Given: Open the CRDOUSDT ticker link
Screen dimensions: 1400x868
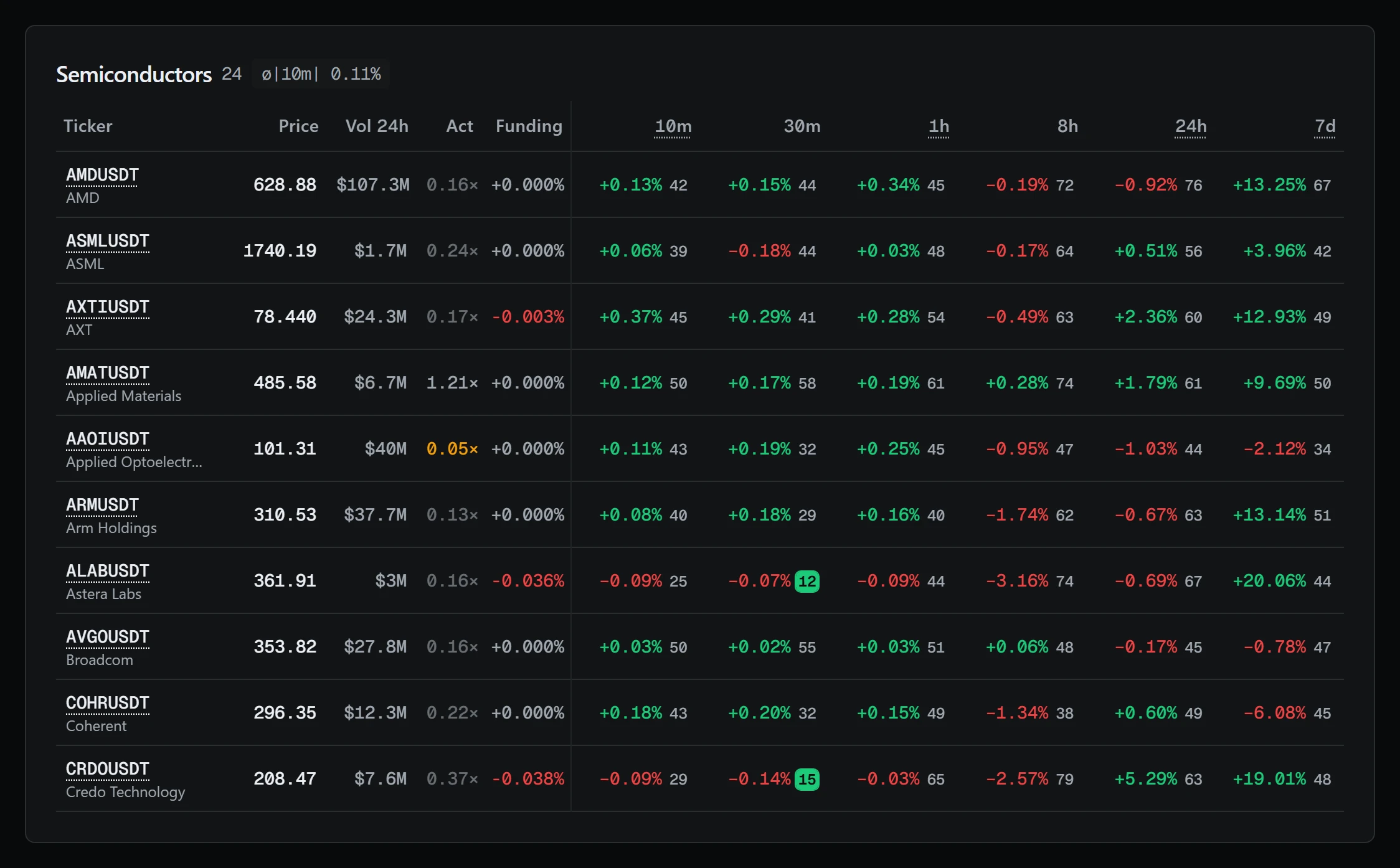Looking at the screenshot, I should point(107,769).
